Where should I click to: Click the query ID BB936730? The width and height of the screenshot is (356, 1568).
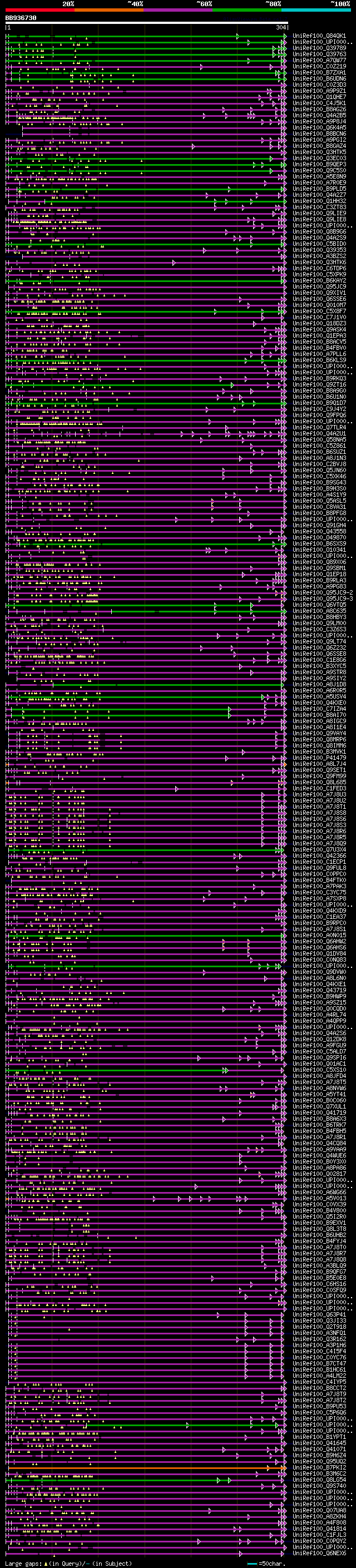[21, 18]
